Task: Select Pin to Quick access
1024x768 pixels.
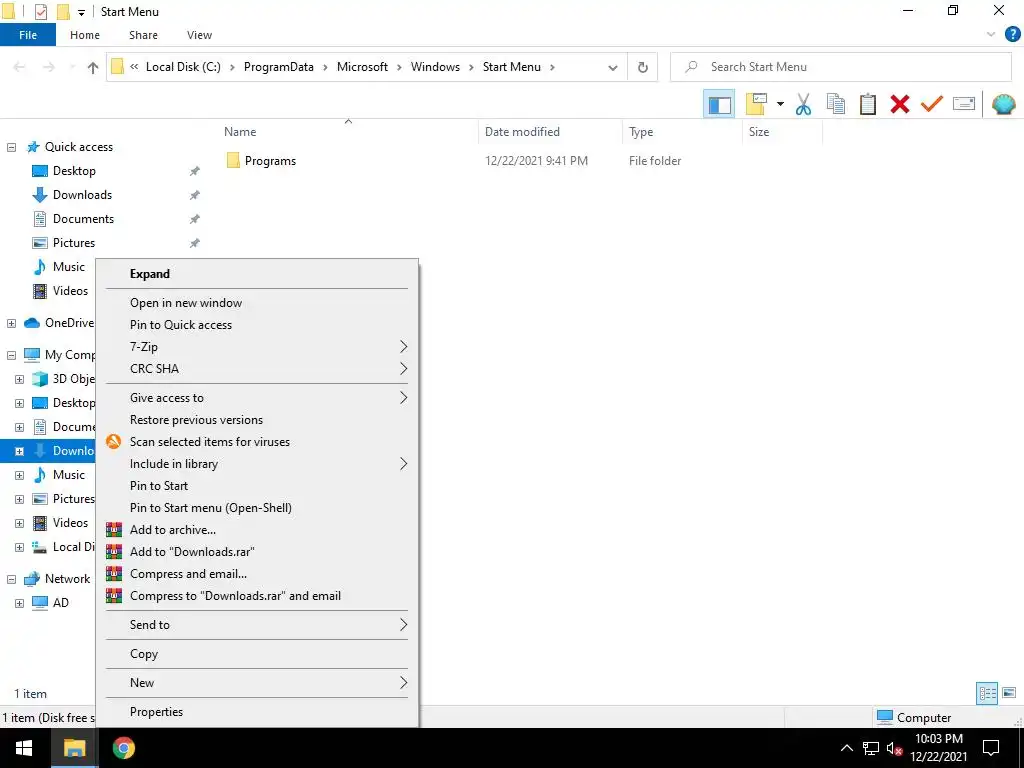Action: [x=257, y=325]
